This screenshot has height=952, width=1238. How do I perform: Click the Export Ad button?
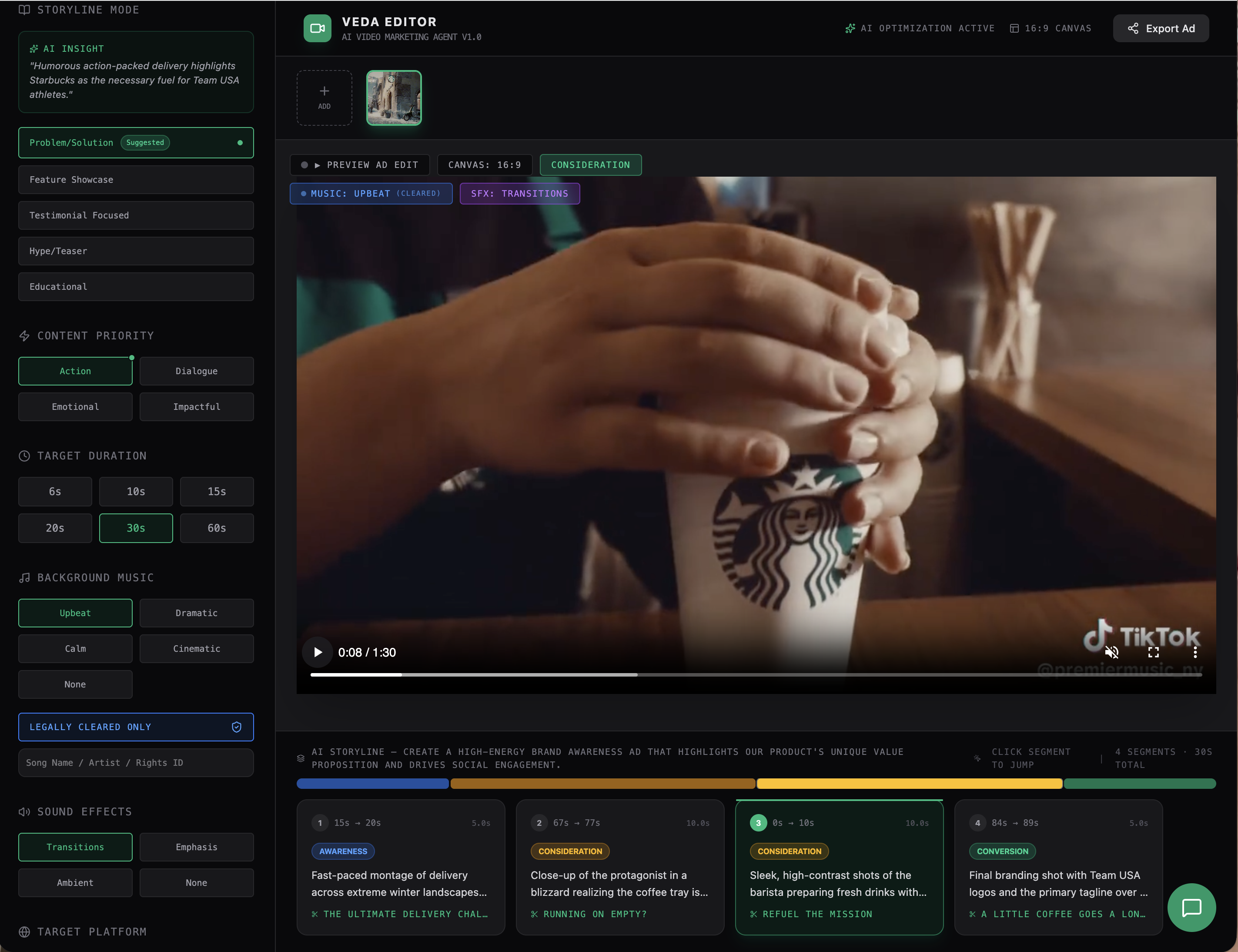(1161, 28)
